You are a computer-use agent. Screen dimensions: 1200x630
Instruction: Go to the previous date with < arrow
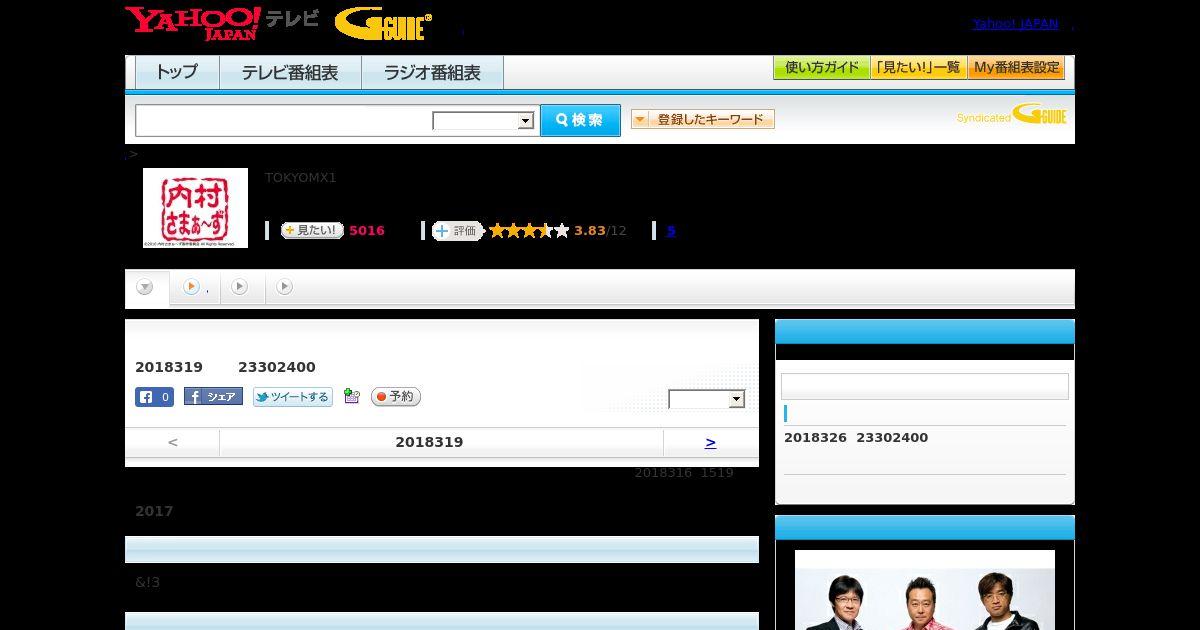pos(173,442)
